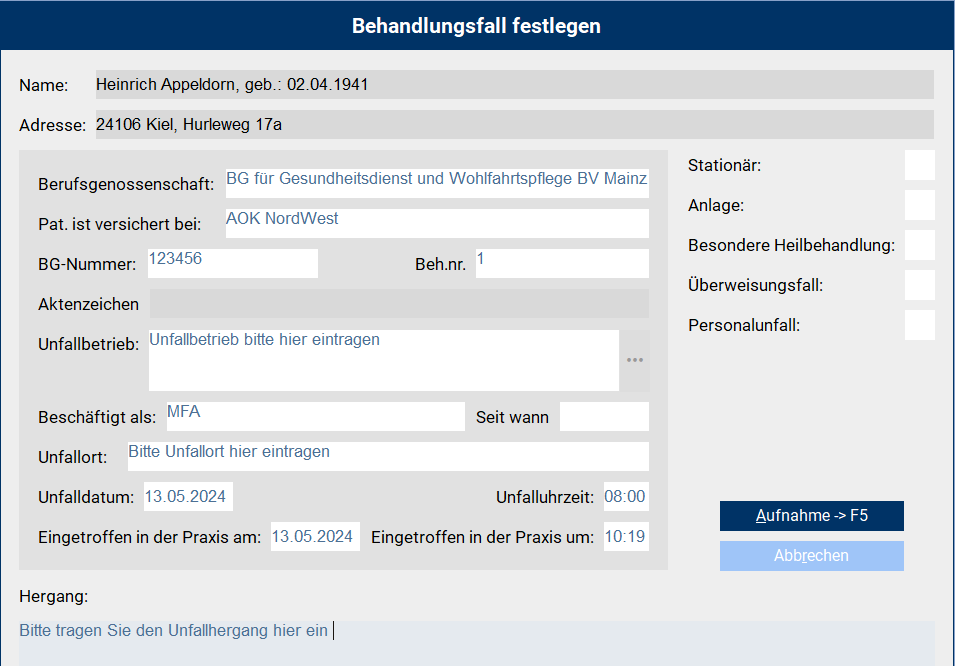This screenshot has height=666, width=955.
Task: Select the Pat. ist versichert bei field
Action: tap(437, 223)
